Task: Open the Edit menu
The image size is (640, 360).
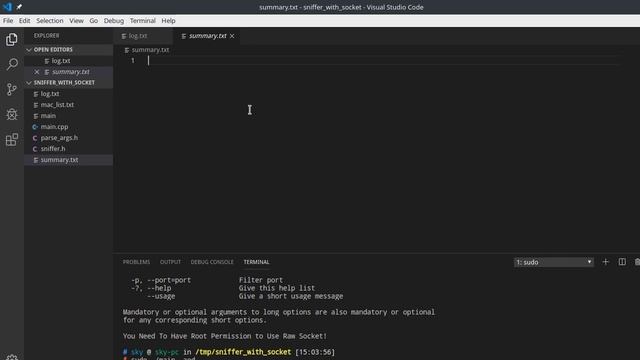Action: click(x=24, y=20)
